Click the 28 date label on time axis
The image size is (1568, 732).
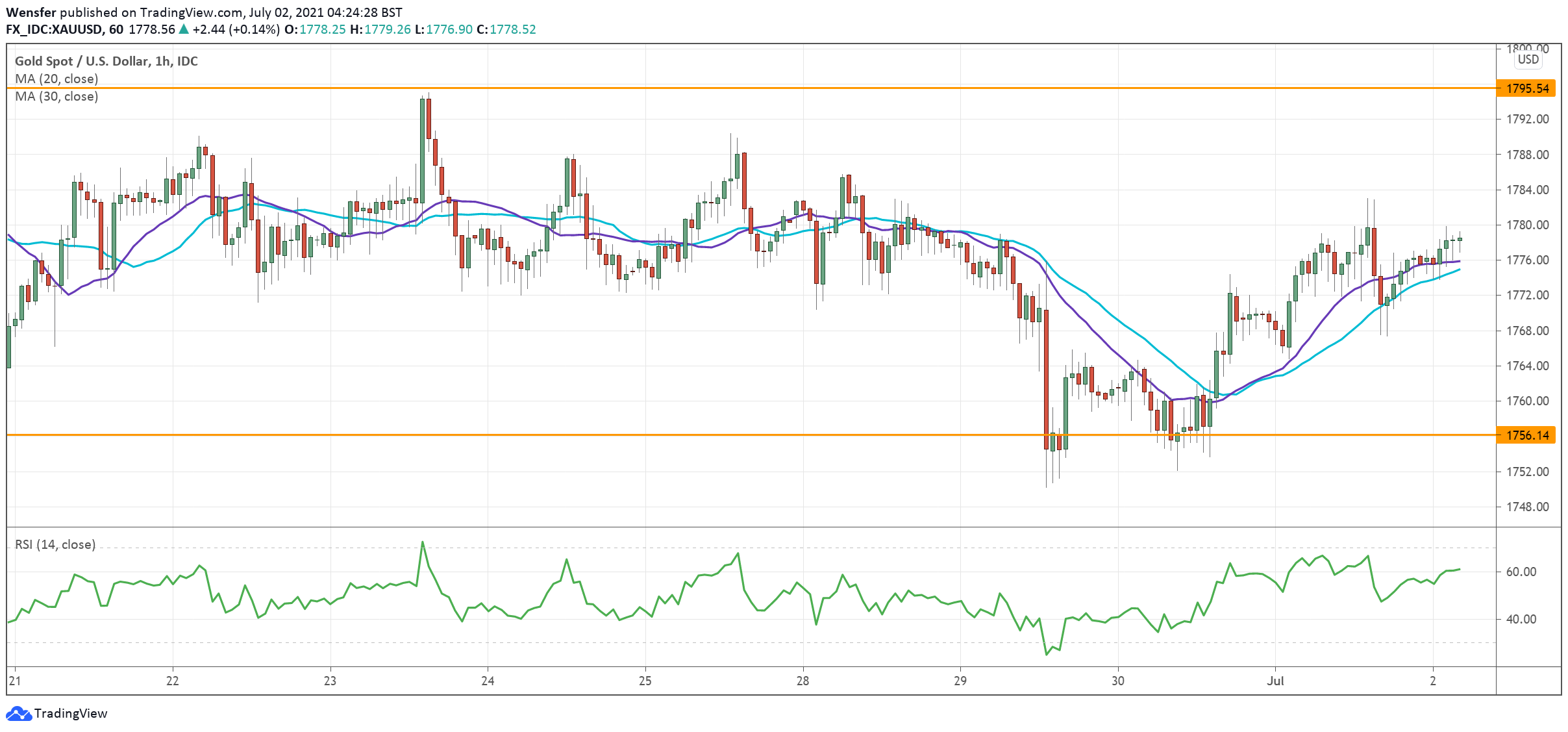(803, 681)
